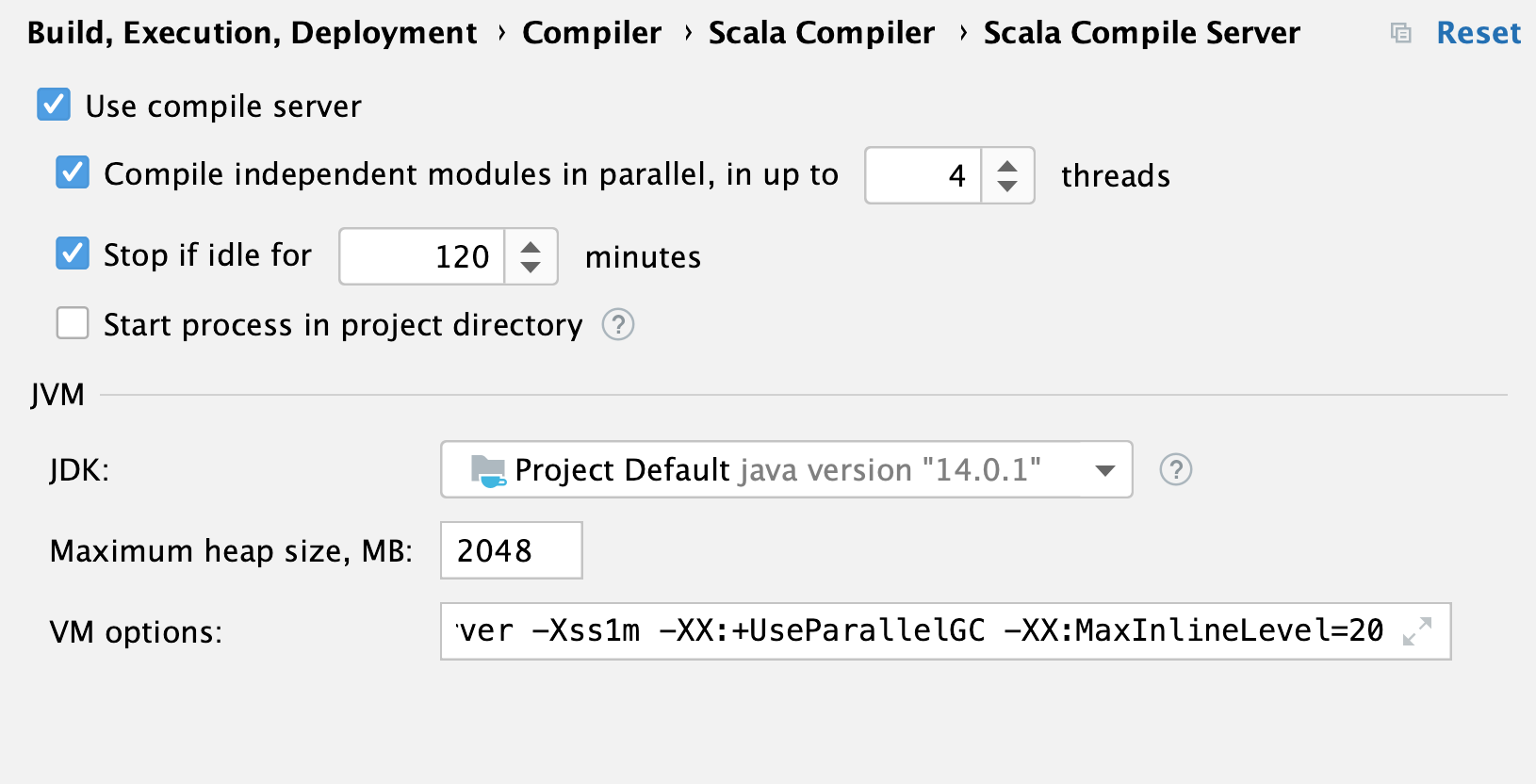The height and width of the screenshot is (784, 1536).
Task: Open help for the JDK selection
Action: click(1175, 469)
